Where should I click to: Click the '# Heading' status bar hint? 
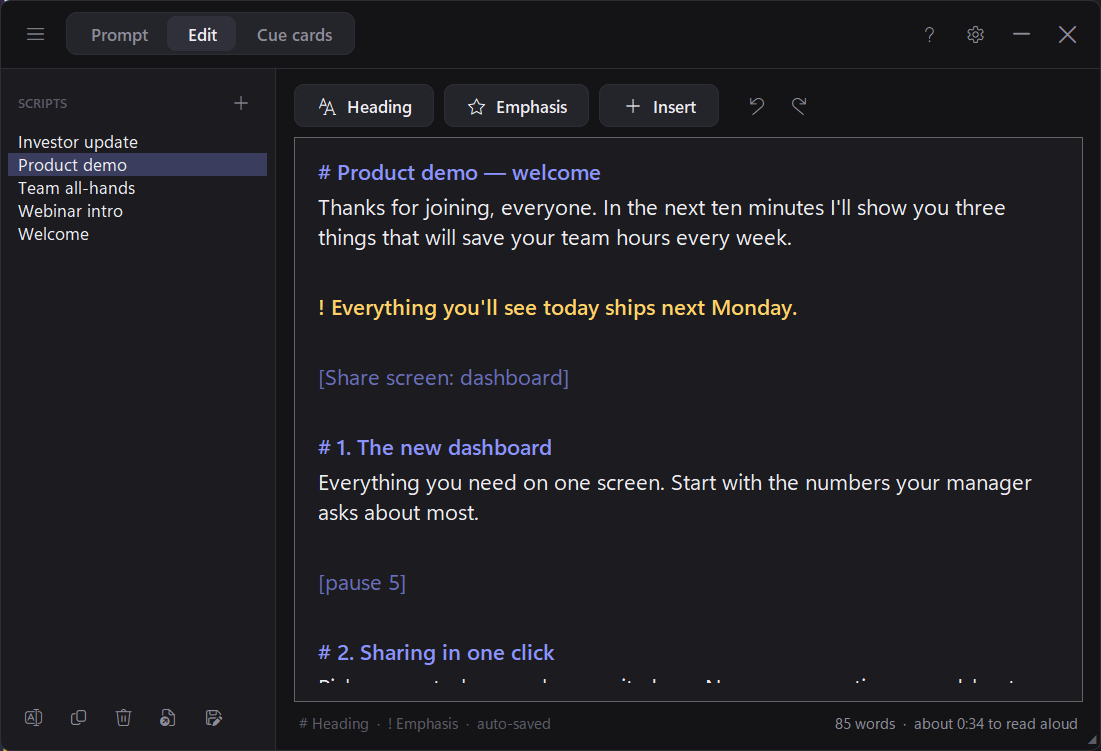[334, 724]
